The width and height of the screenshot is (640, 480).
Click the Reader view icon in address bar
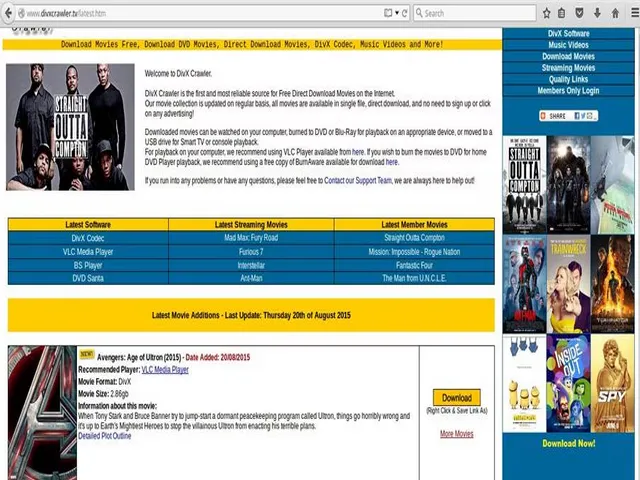coord(388,13)
